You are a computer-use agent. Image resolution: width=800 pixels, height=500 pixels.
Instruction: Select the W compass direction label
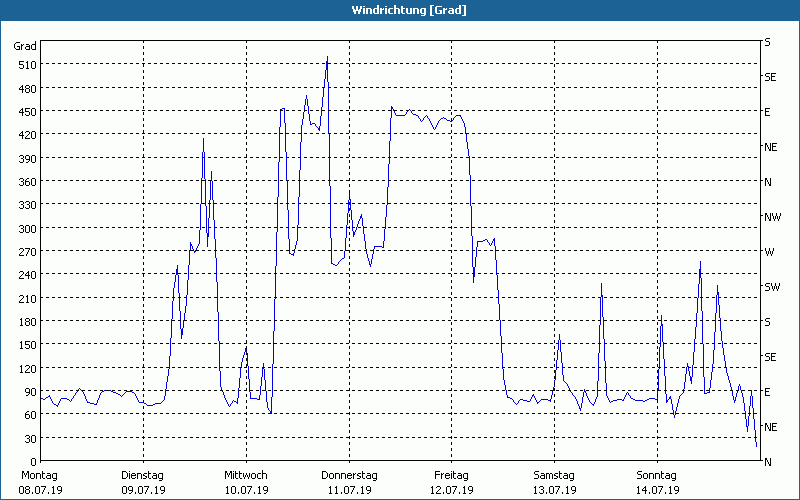point(769,252)
